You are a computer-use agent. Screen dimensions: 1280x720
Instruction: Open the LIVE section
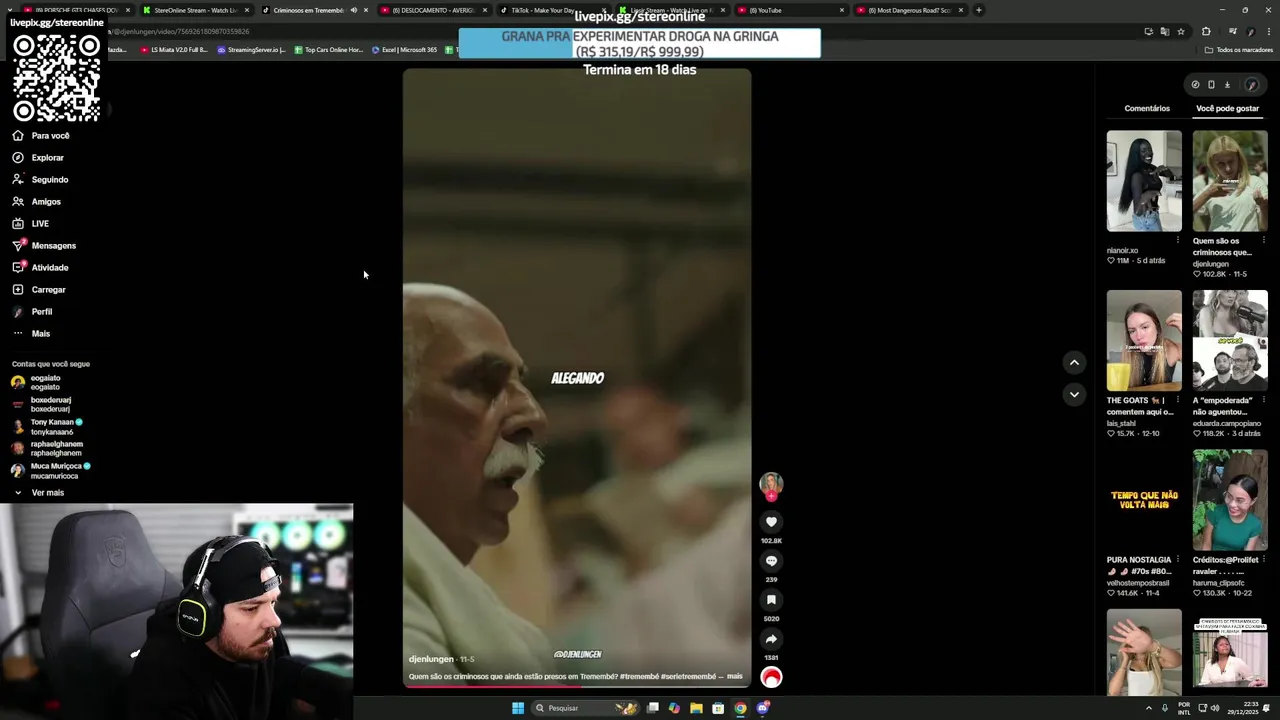(x=30, y=223)
